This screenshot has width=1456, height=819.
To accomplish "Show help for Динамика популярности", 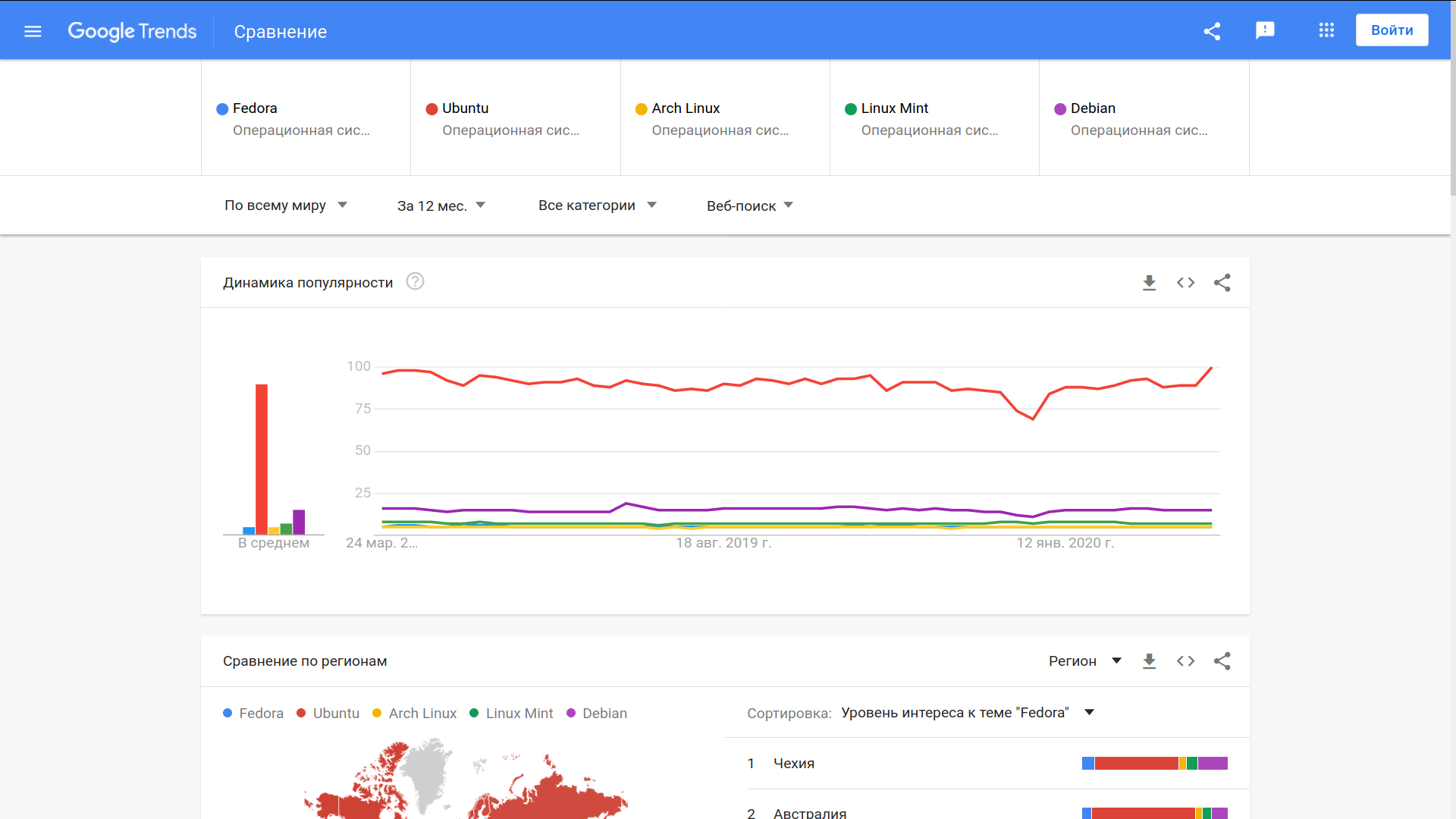I will [415, 281].
